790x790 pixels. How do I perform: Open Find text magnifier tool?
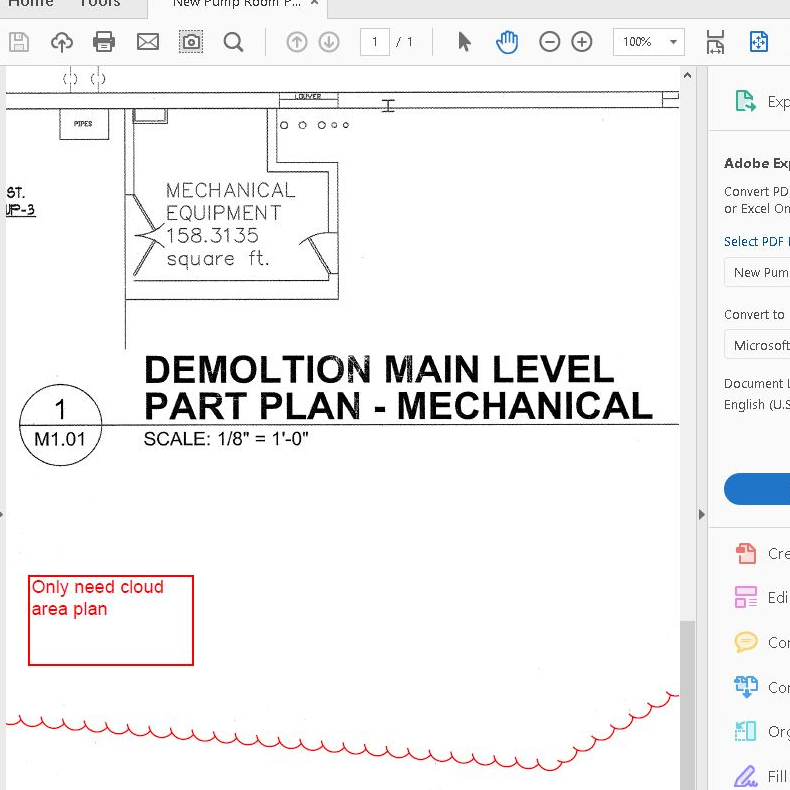pyautogui.click(x=233, y=42)
